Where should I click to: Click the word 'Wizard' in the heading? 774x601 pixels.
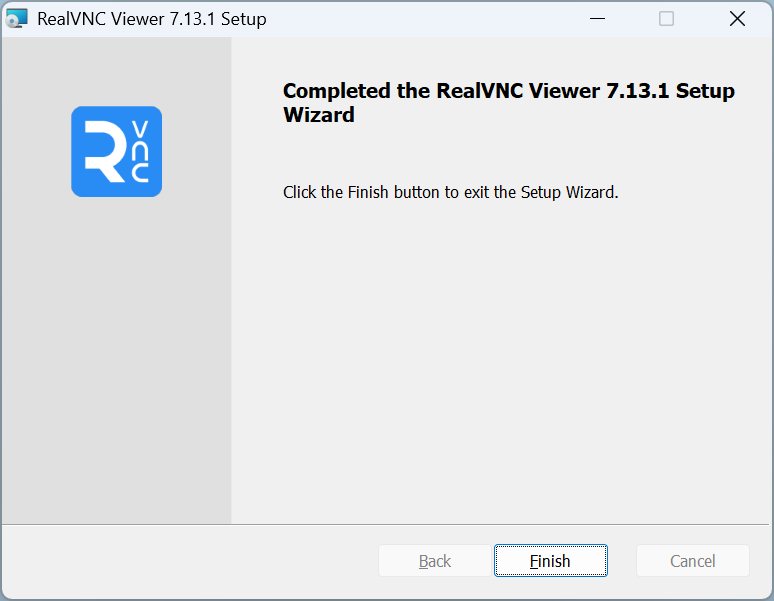coord(318,115)
